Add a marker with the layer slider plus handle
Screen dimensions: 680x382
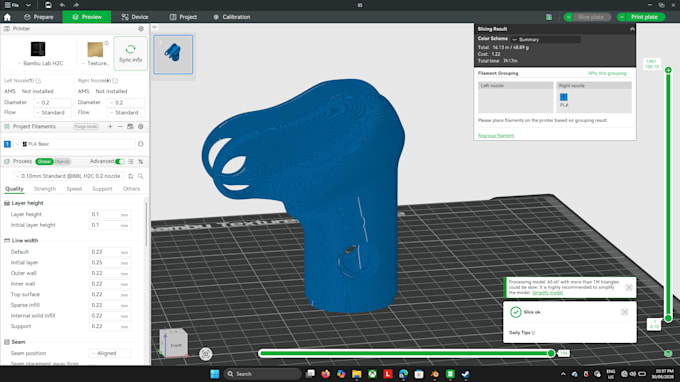[668, 70]
